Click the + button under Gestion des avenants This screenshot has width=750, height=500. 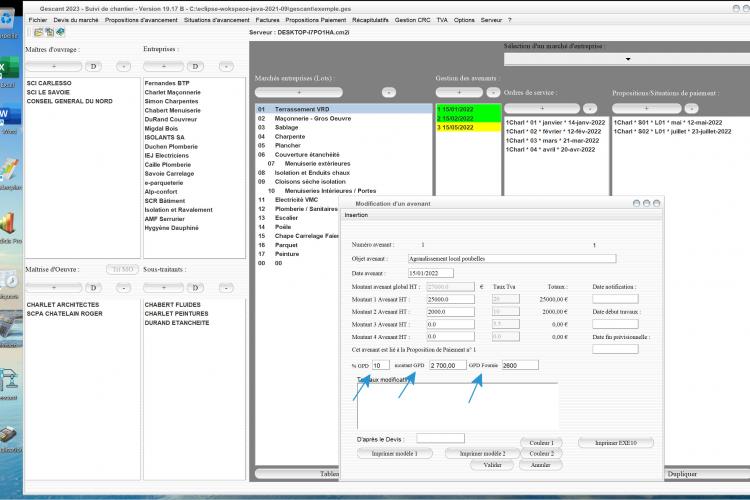tap(459, 92)
